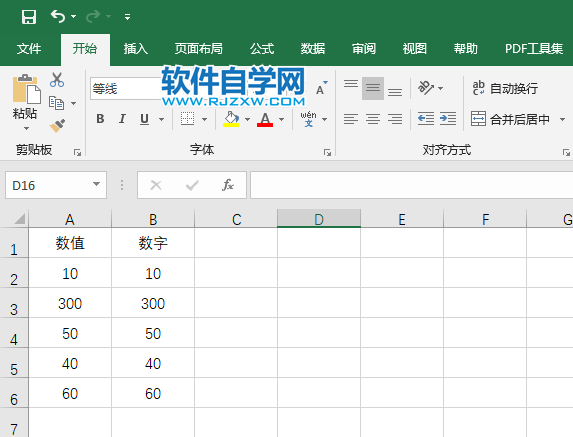Open the 对齐方式 dialog launcher
Screen dimensions: 573x437
566,153
